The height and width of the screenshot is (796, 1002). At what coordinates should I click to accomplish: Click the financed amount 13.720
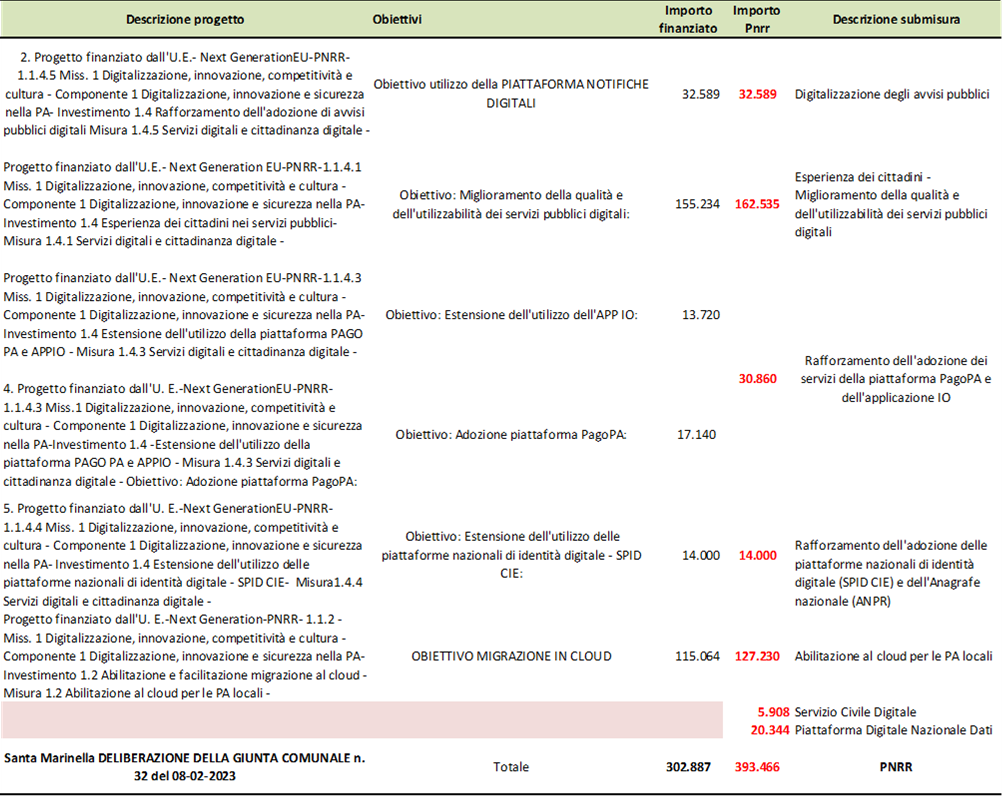[x=700, y=315]
